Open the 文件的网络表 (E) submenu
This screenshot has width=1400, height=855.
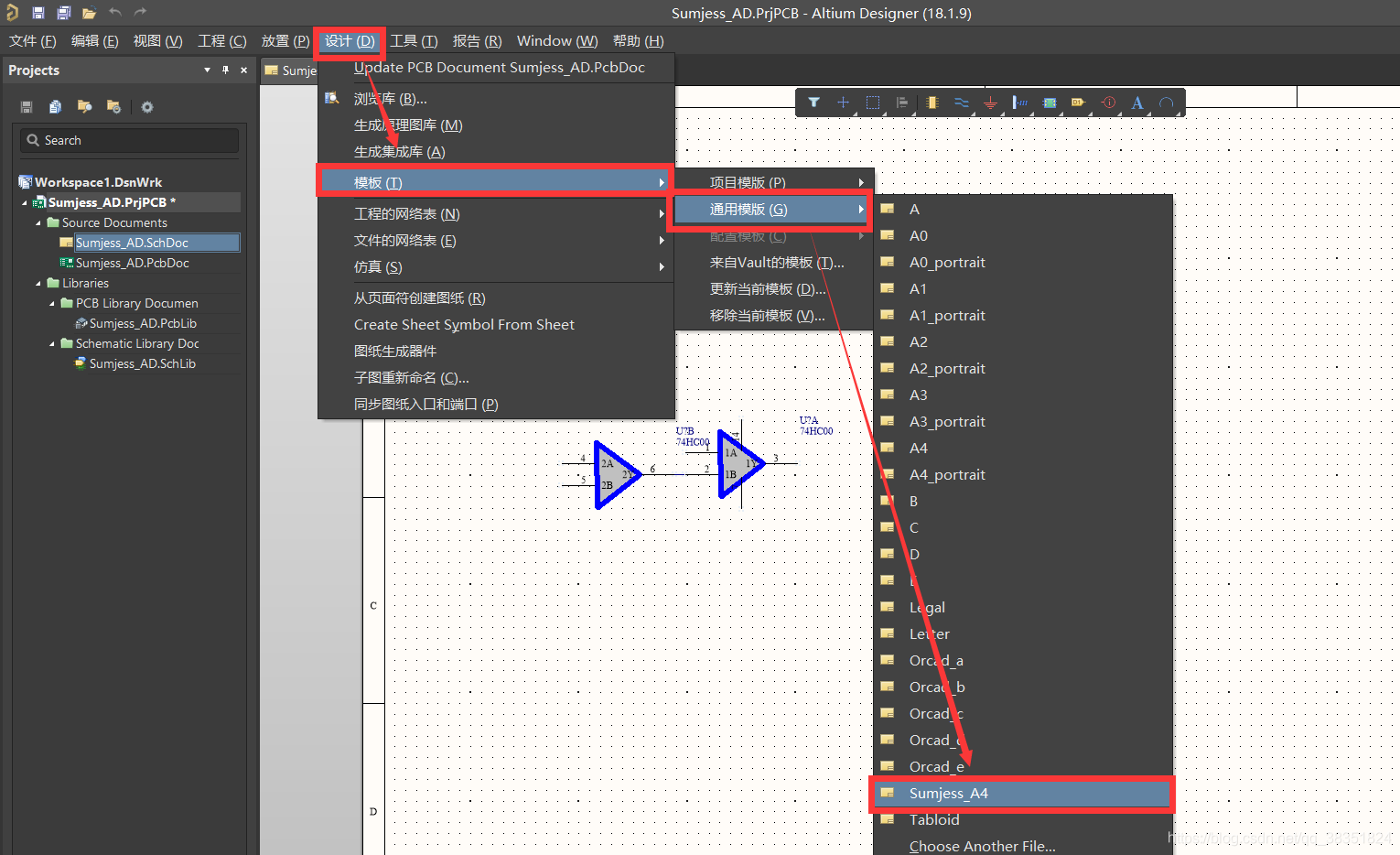pos(496,241)
